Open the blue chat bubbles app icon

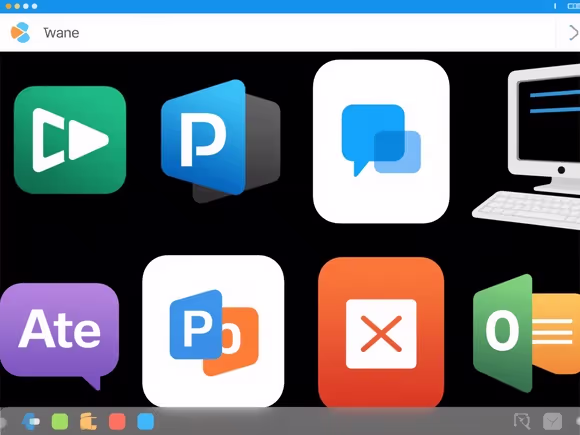coord(381,141)
